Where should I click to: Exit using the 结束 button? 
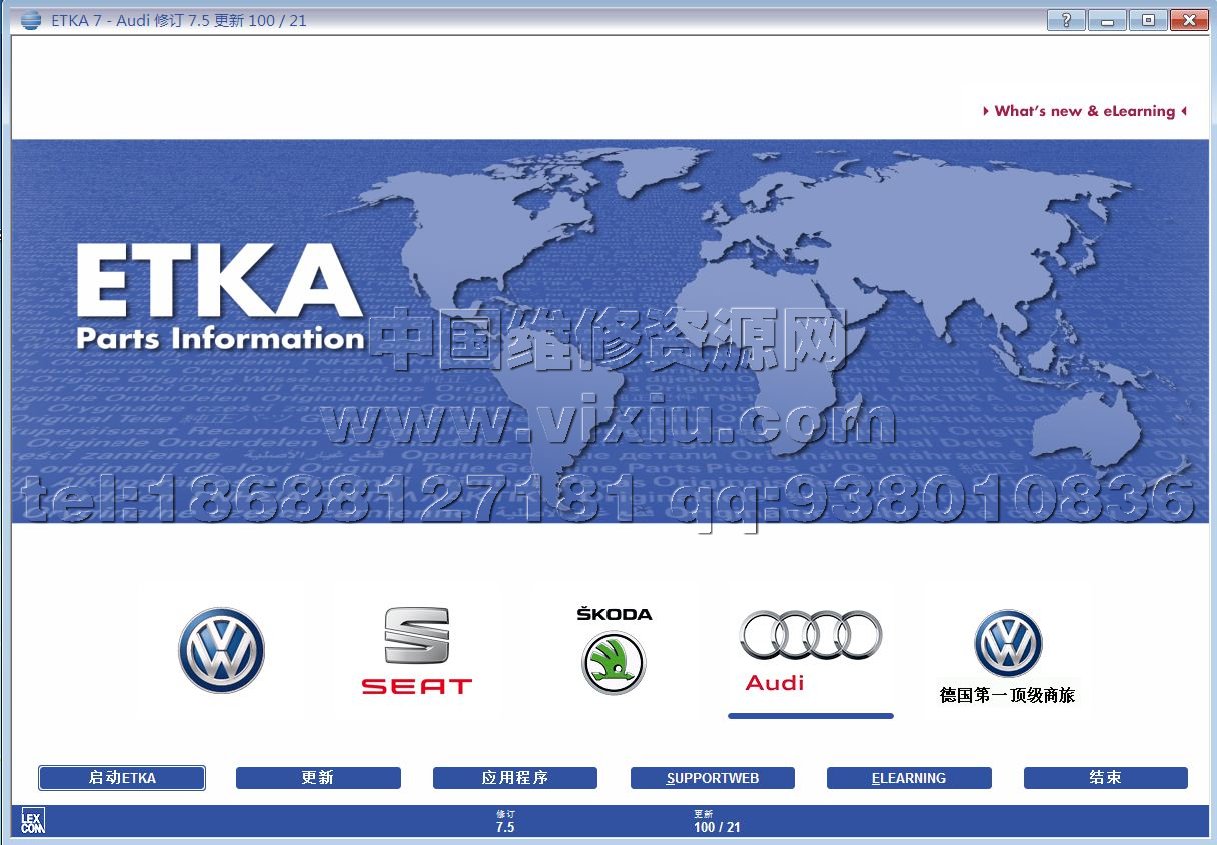click(x=1105, y=778)
